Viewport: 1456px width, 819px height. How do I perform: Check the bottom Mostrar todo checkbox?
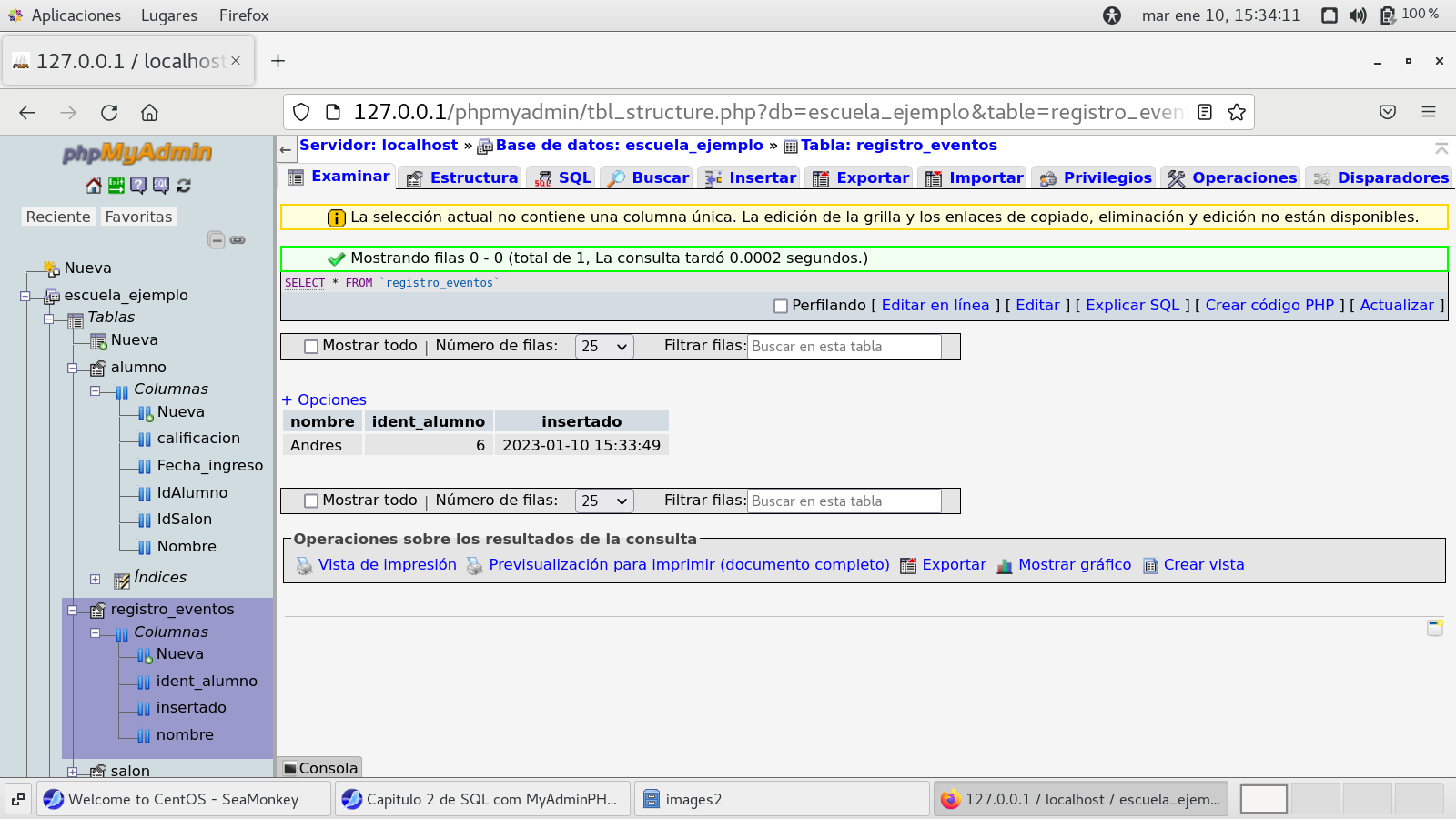[x=311, y=501]
